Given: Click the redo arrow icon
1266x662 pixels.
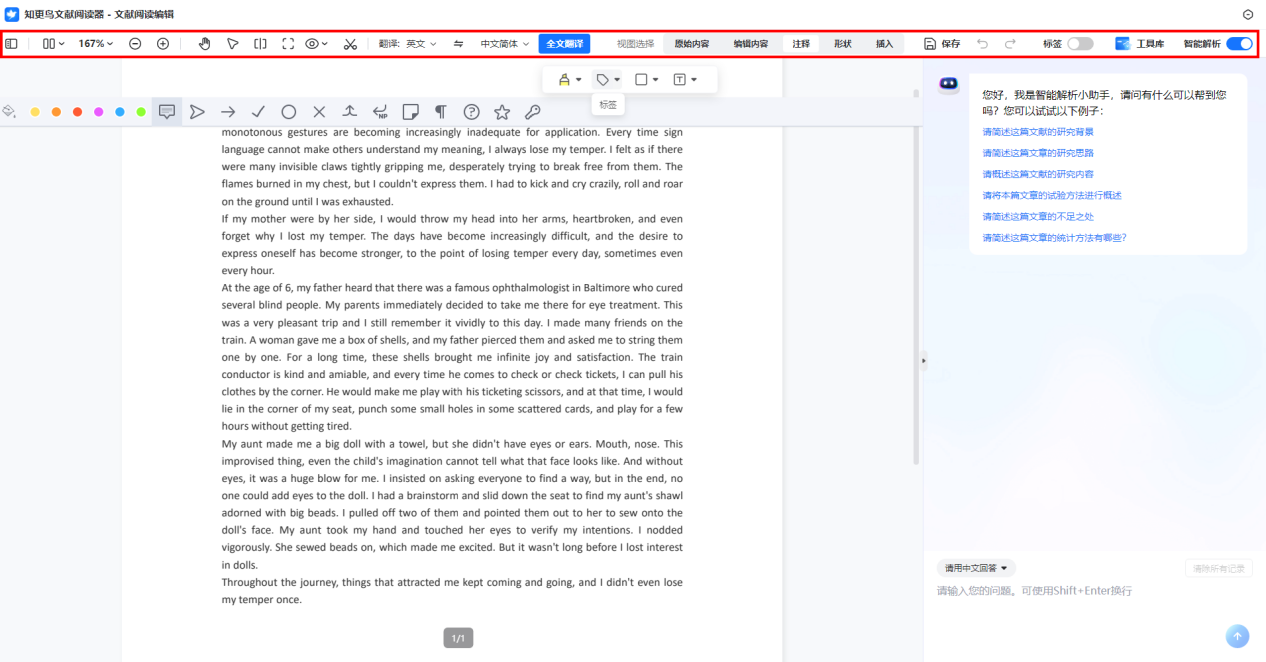Looking at the screenshot, I should click(1010, 44).
